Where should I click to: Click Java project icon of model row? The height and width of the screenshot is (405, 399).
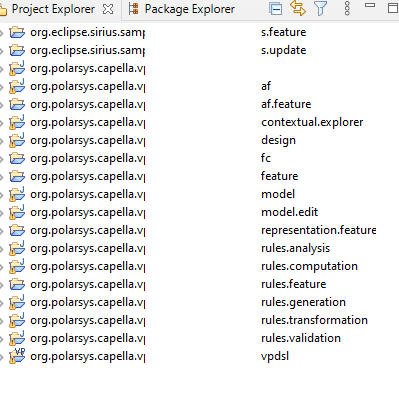click(x=17, y=194)
